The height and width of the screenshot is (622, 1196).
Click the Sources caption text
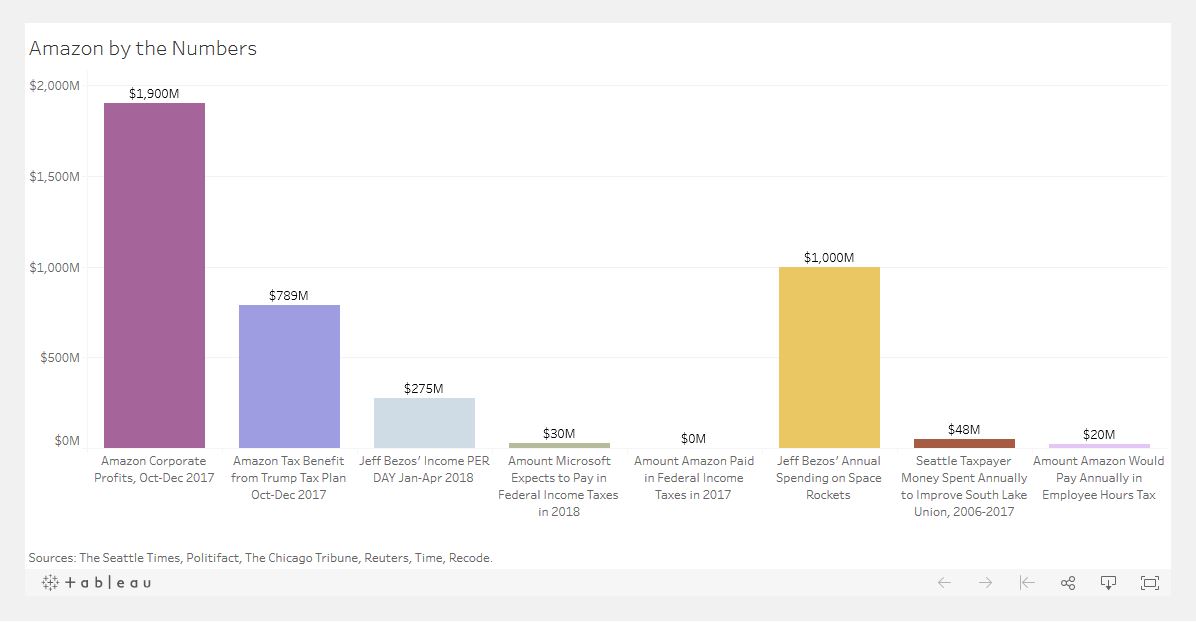[x=261, y=558]
